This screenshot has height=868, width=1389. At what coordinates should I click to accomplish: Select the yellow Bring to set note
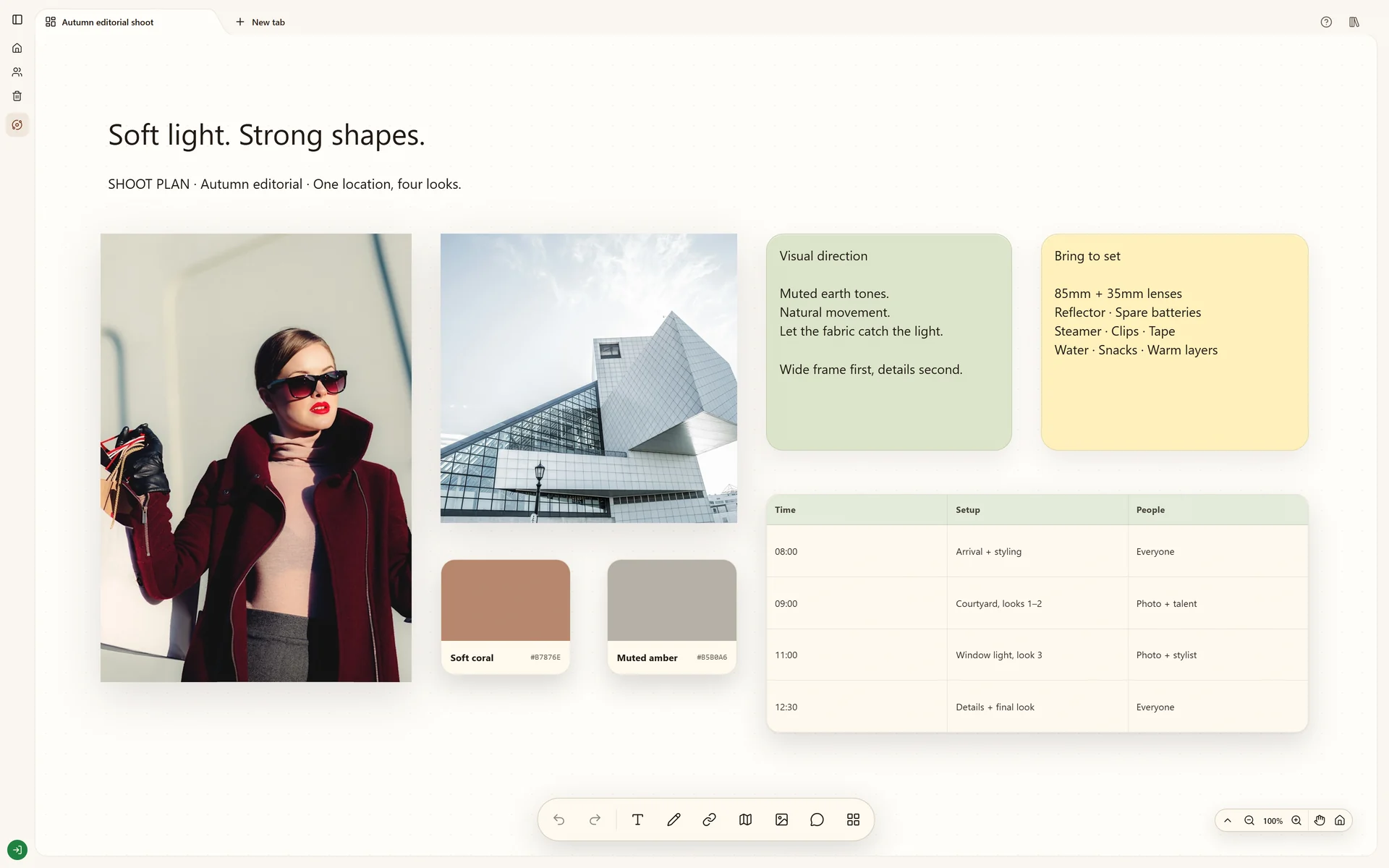click(x=1175, y=342)
